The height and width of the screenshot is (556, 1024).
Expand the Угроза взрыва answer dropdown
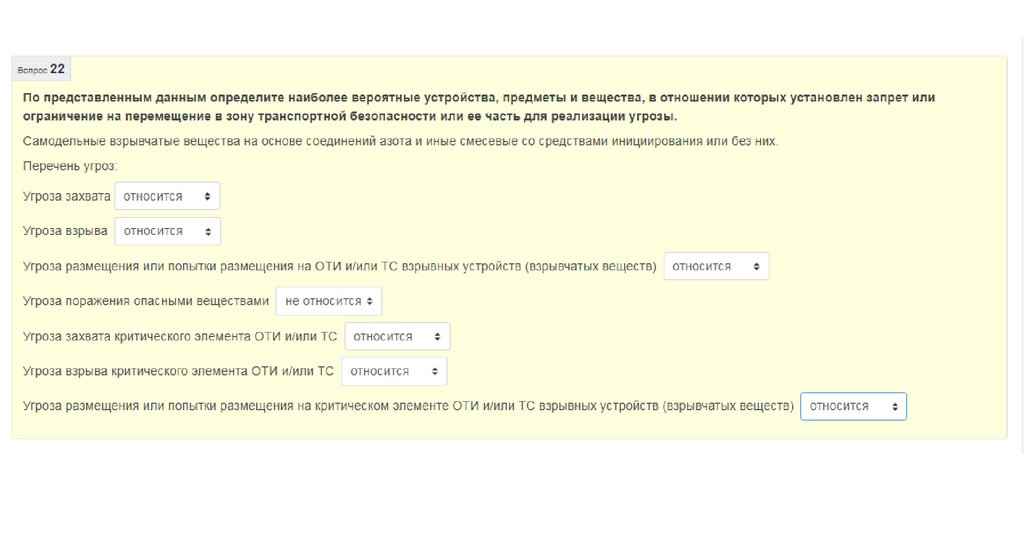tap(167, 231)
